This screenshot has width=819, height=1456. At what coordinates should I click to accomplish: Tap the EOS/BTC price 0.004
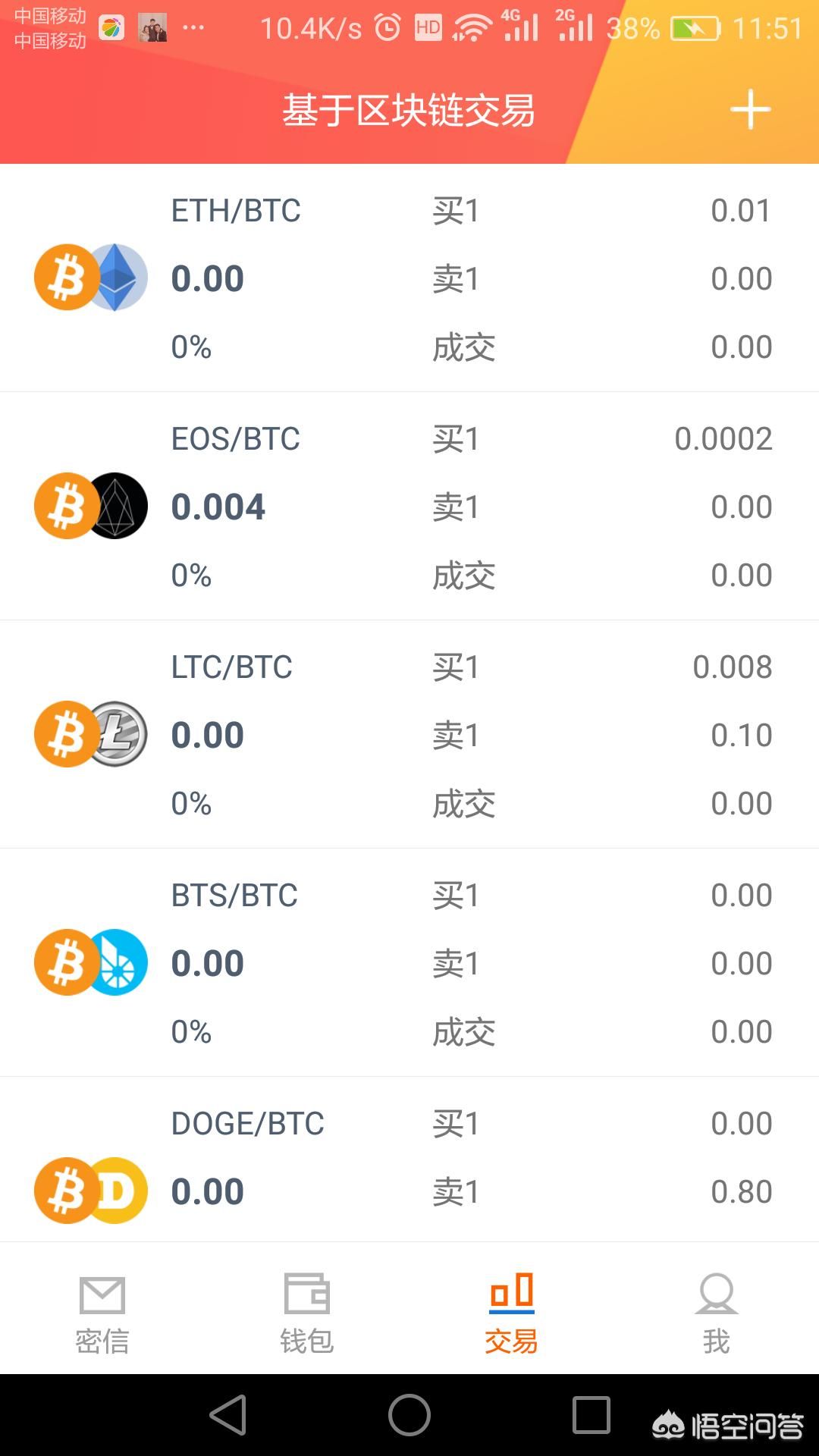[218, 507]
